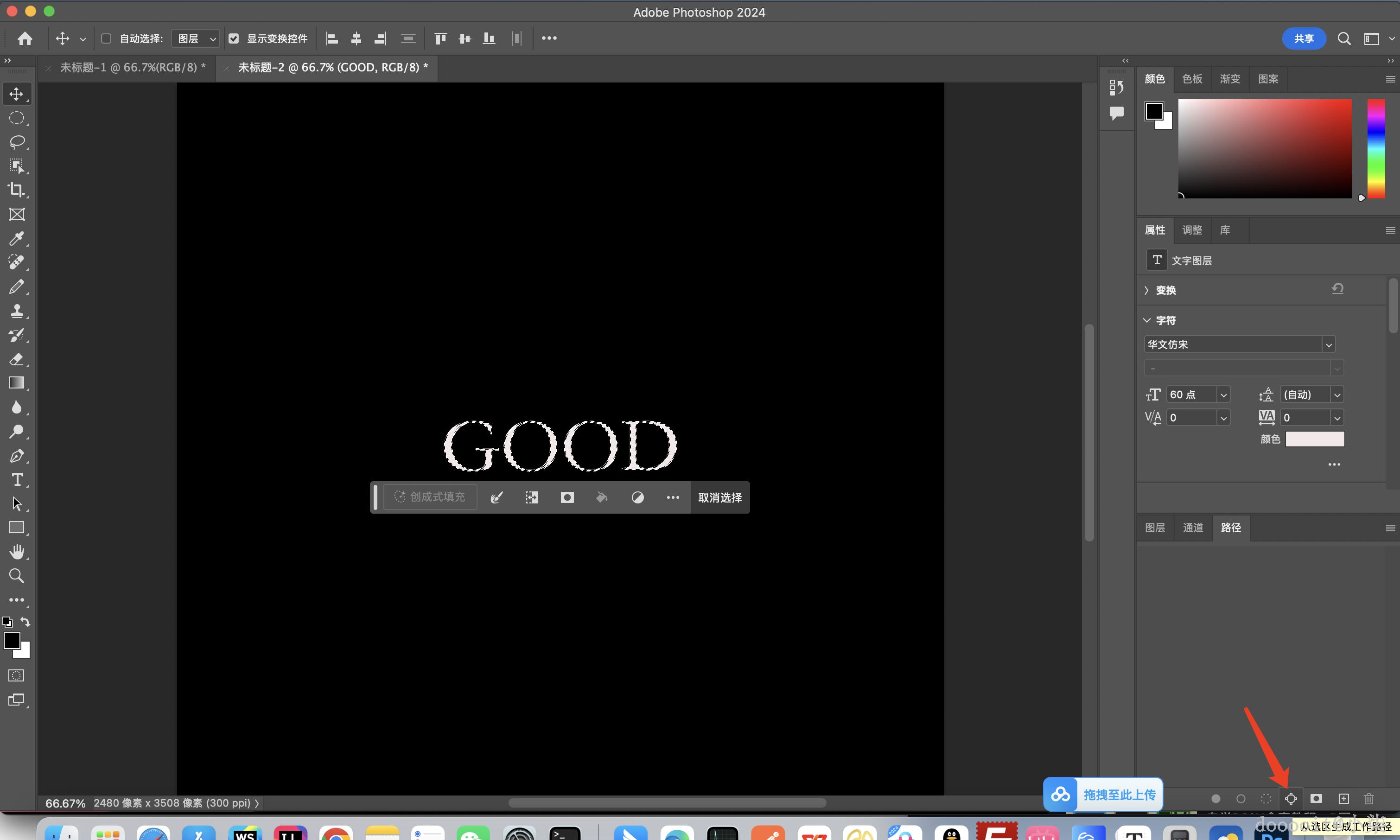This screenshot has height=840, width=1400.
Task: Select the Crop tool
Action: coord(16,190)
